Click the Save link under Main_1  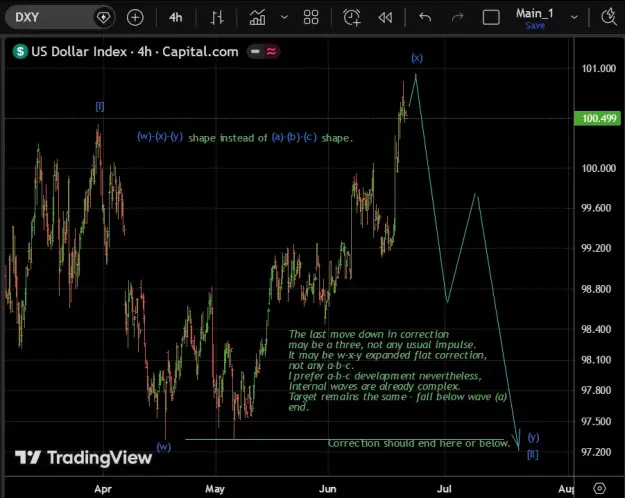point(535,26)
